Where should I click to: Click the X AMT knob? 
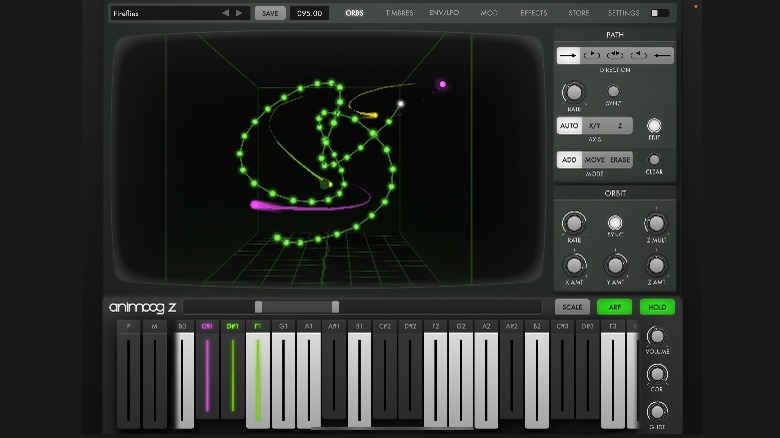[x=574, y=265]
